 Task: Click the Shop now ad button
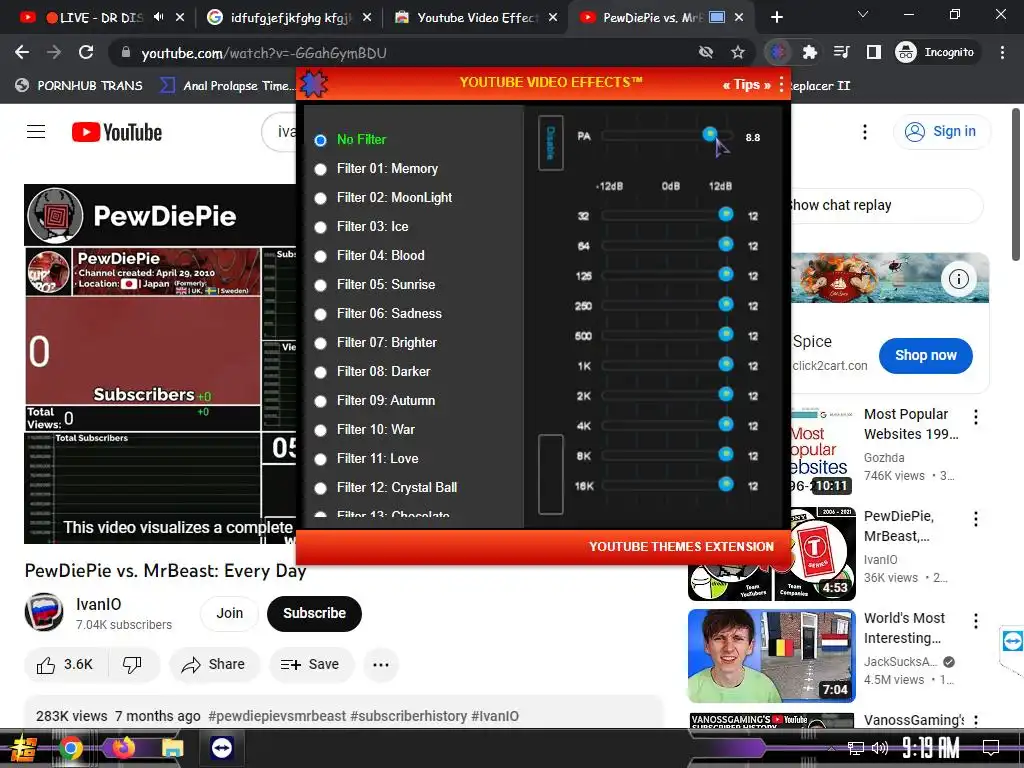click(925, 356)
